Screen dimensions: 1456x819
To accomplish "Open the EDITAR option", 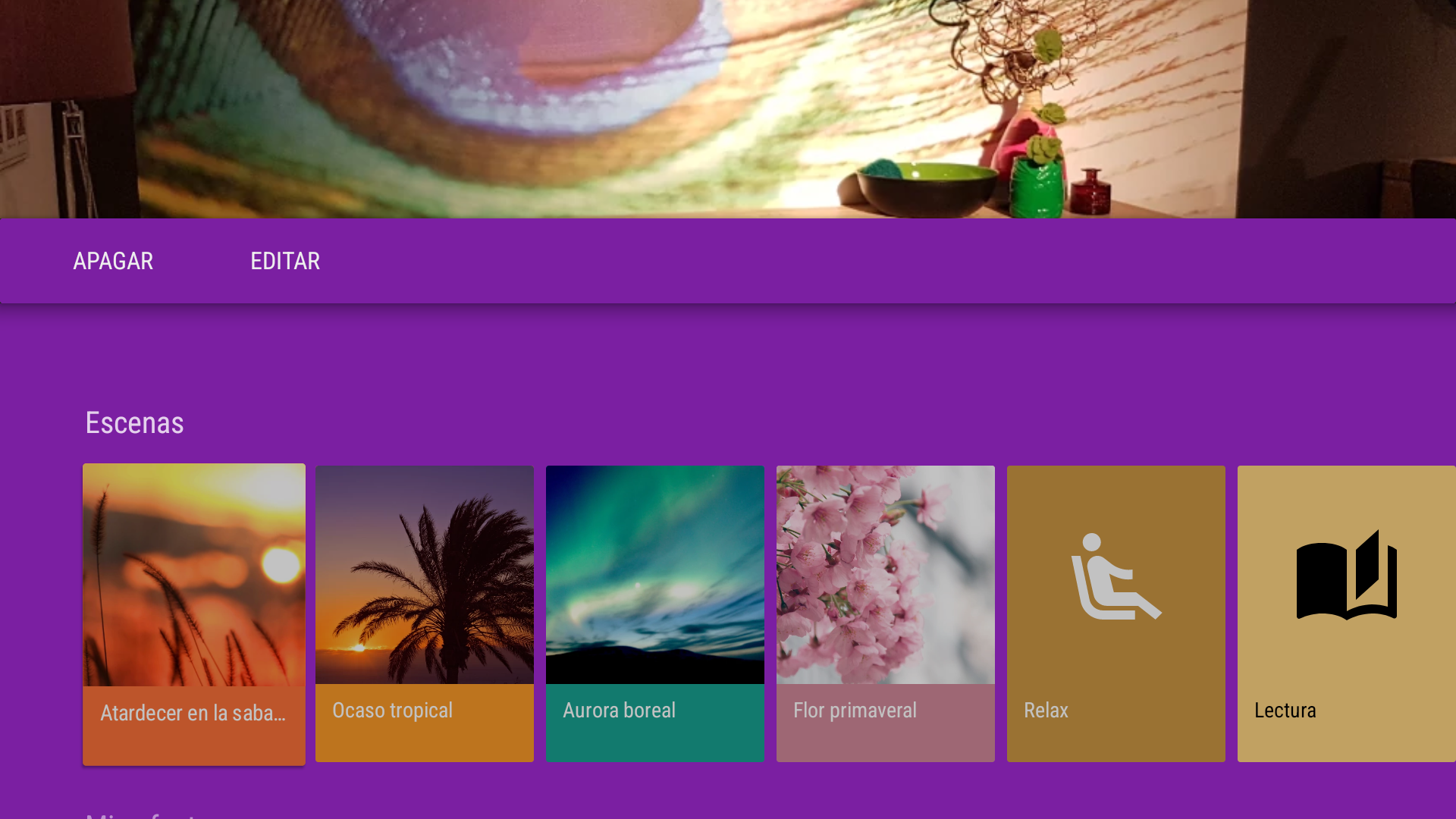I will 285,261.
